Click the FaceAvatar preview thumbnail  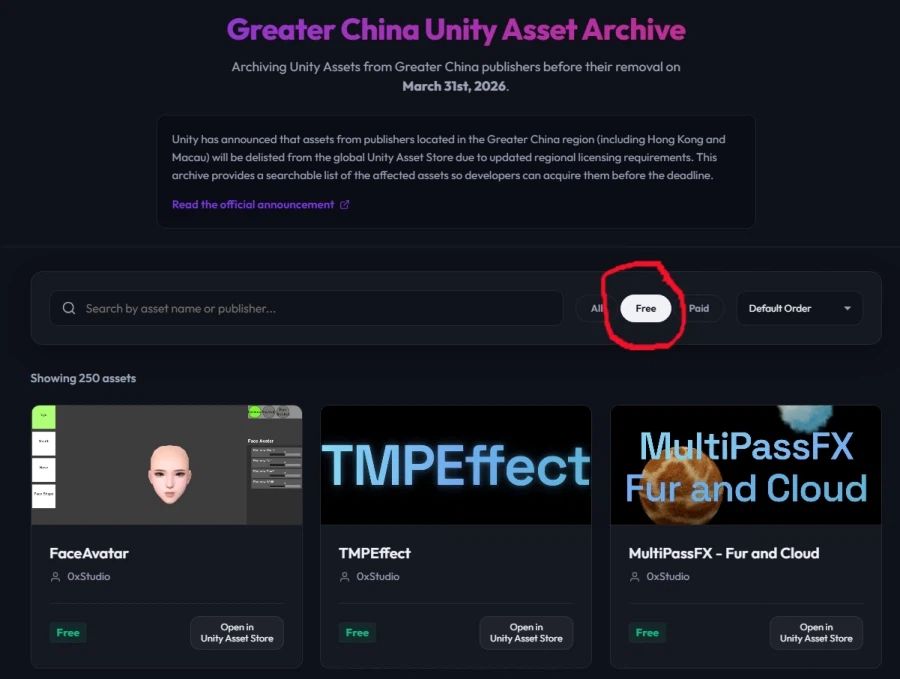click(x=167, y=465)
